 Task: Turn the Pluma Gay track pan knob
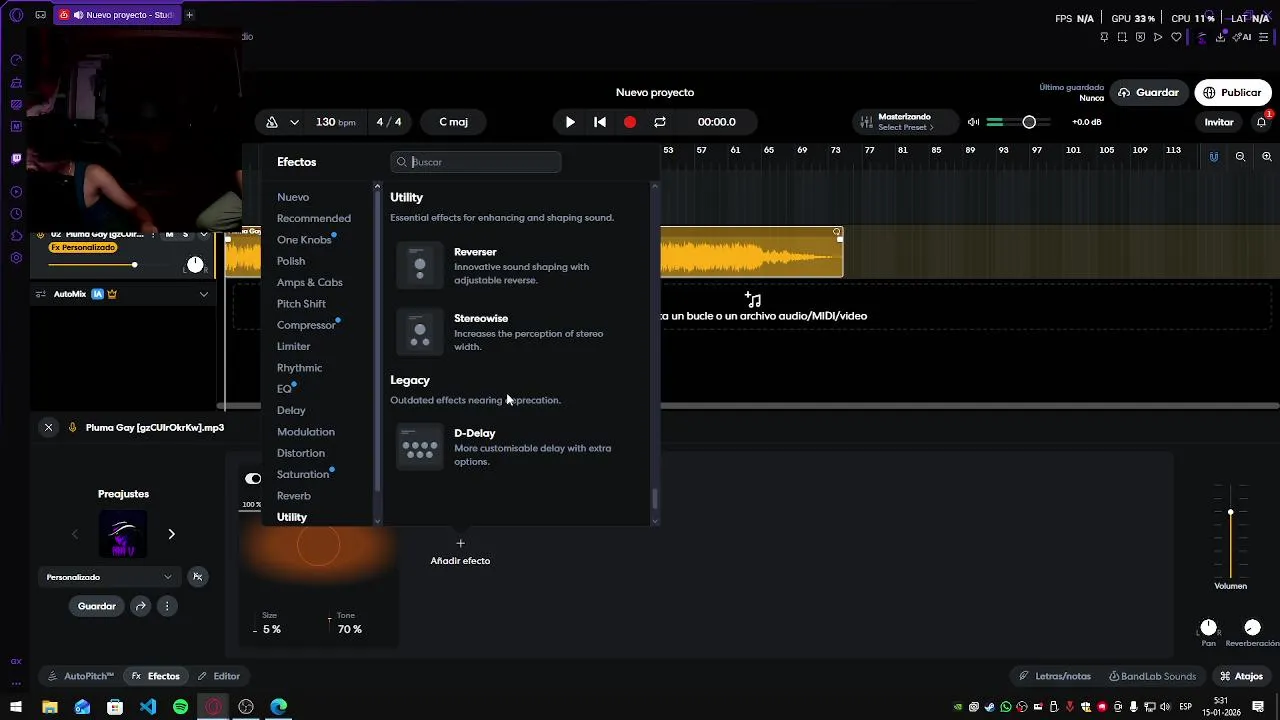coord(195,265)
